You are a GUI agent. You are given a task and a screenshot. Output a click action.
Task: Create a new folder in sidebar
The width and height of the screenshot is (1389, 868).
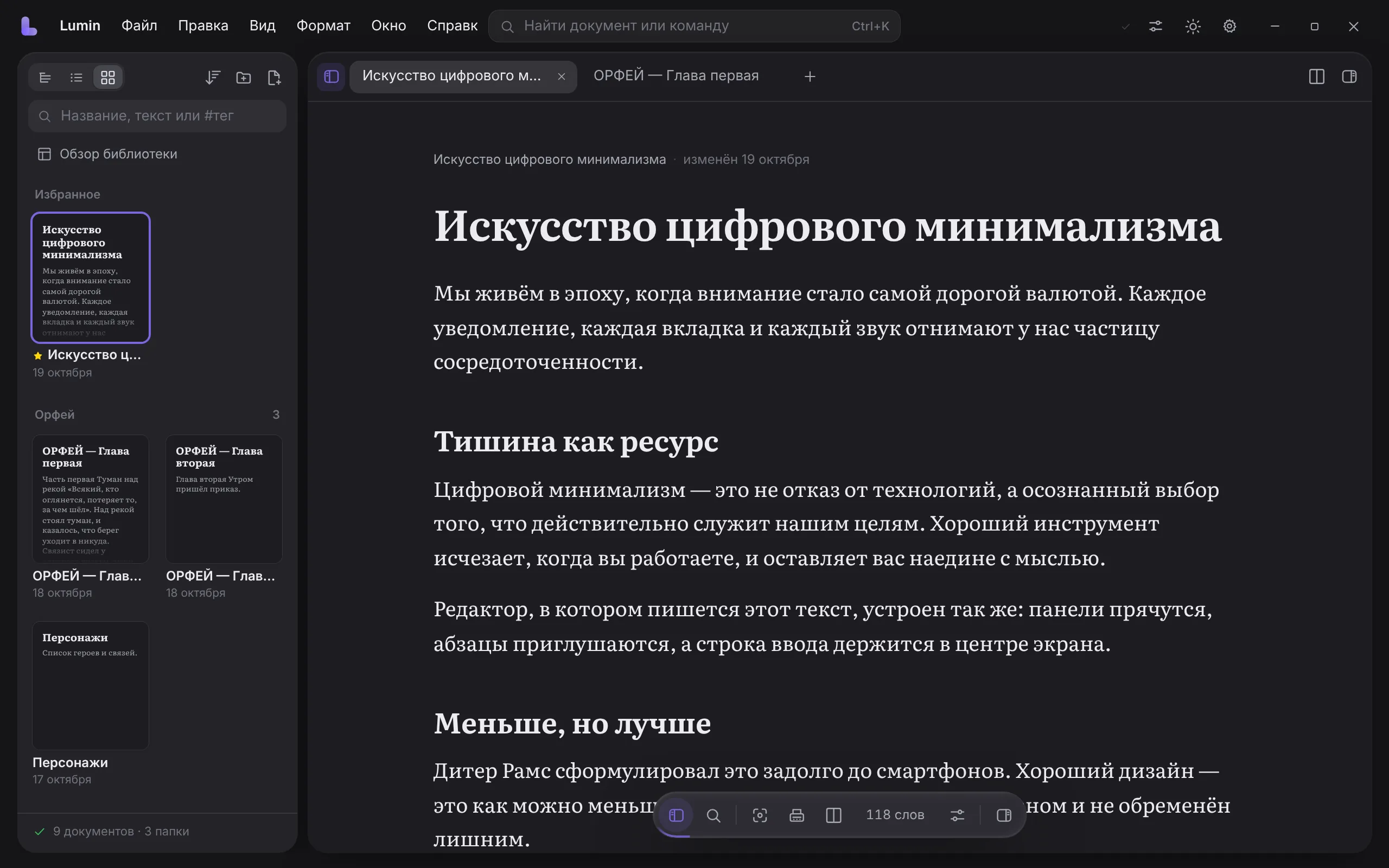[x=244, y=77]
